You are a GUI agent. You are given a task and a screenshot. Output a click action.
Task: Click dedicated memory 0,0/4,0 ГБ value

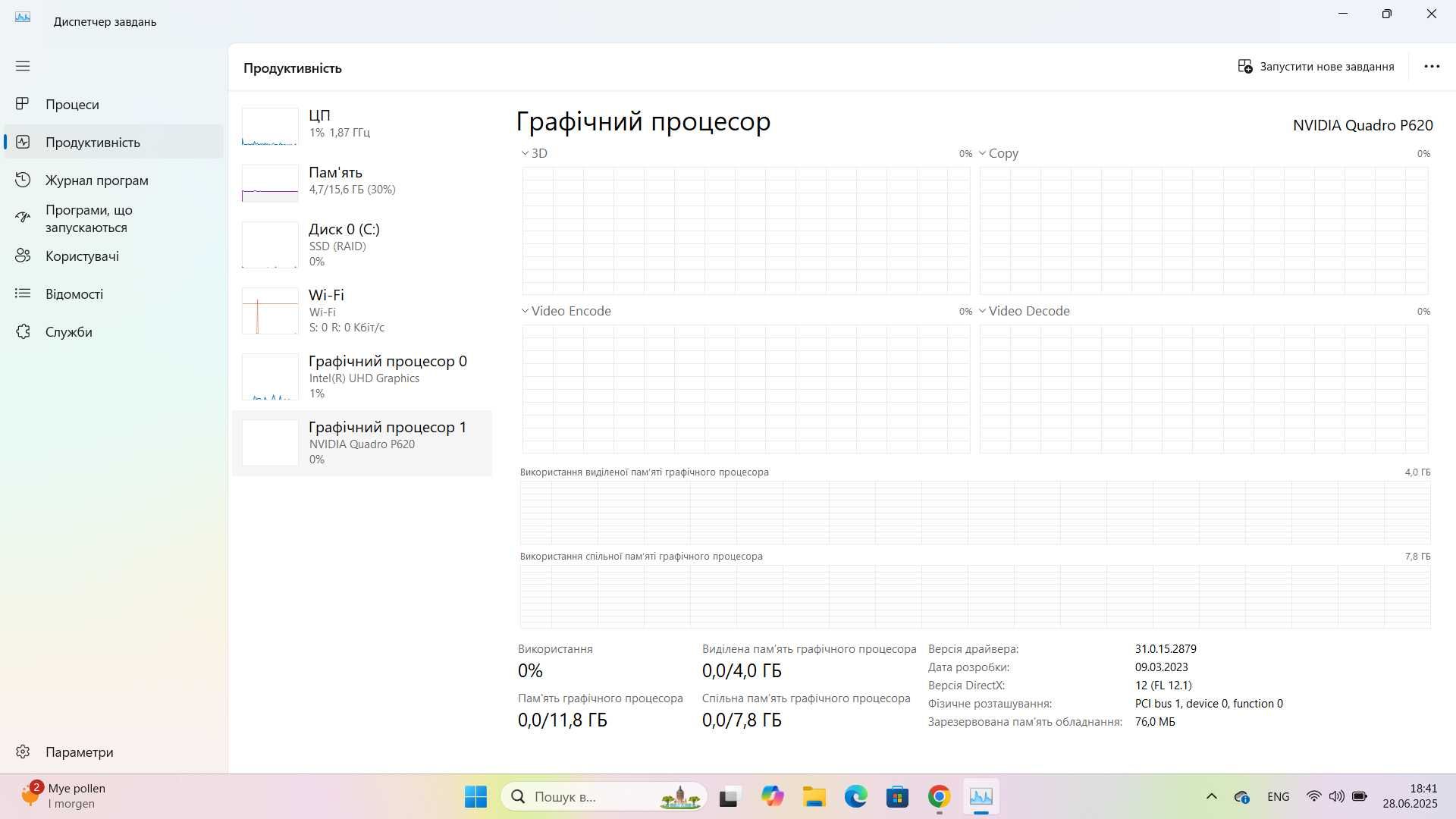click(742, 671)
